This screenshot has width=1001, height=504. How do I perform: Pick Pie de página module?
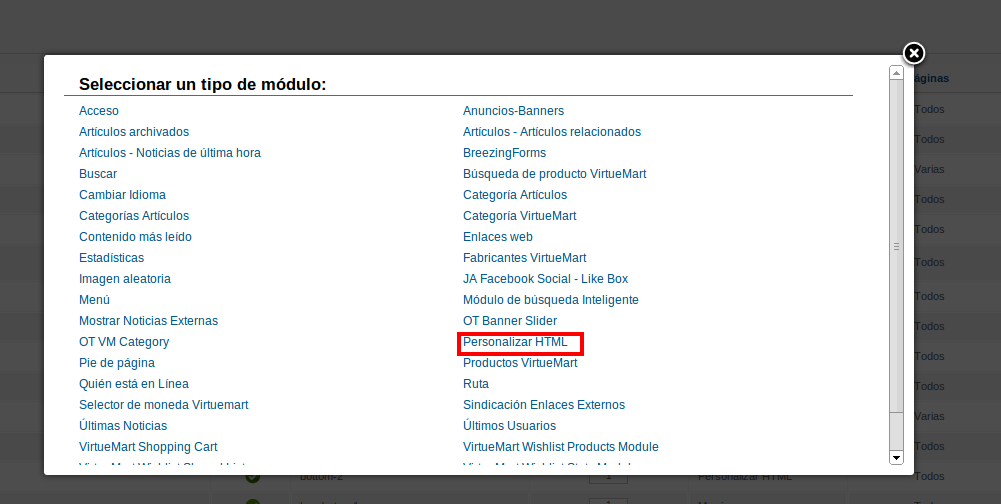[x=116, y=363]
